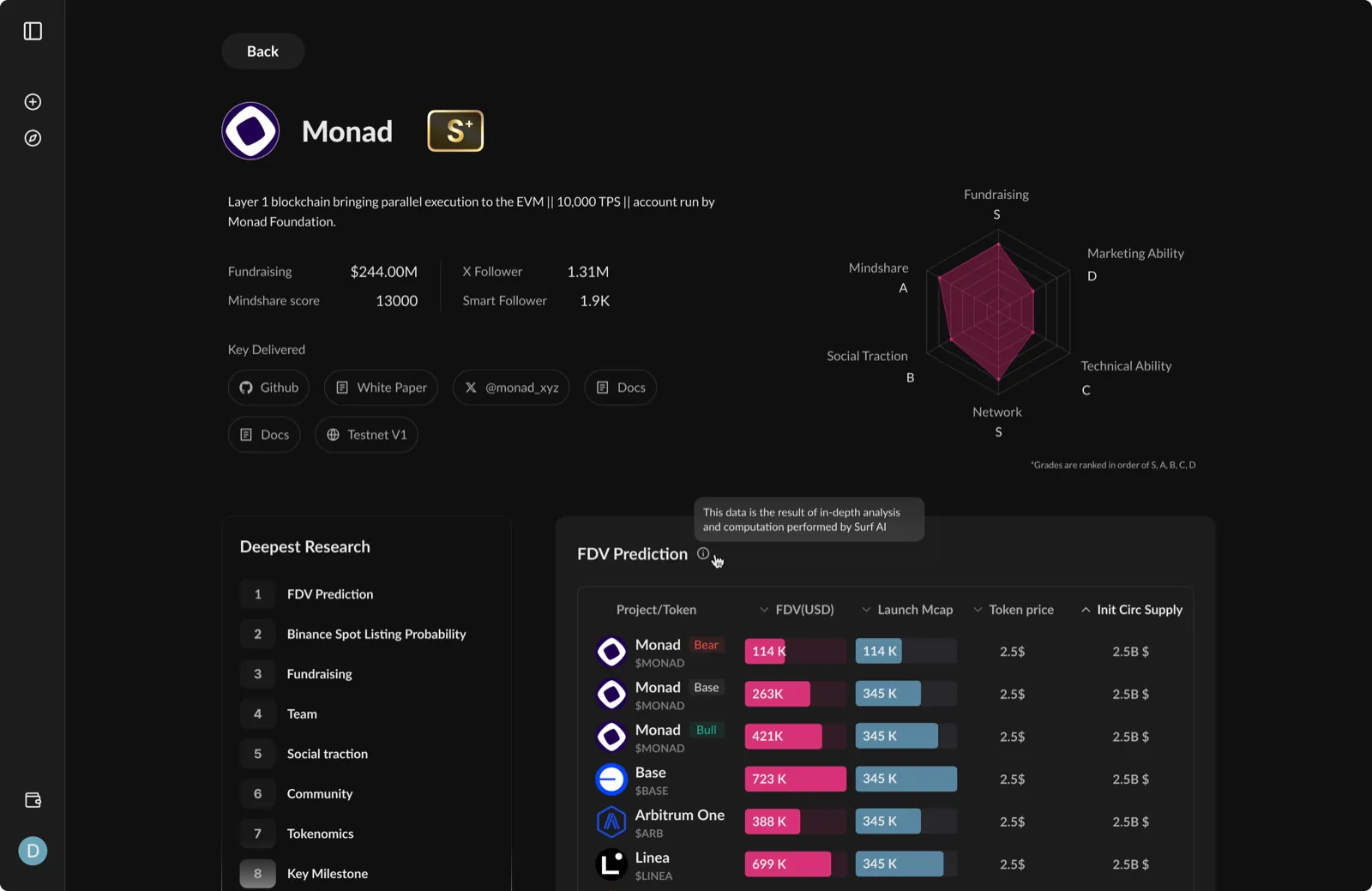Sort by Token price column header
The image size is (1372, 891).
click(x=1013, y=610)
